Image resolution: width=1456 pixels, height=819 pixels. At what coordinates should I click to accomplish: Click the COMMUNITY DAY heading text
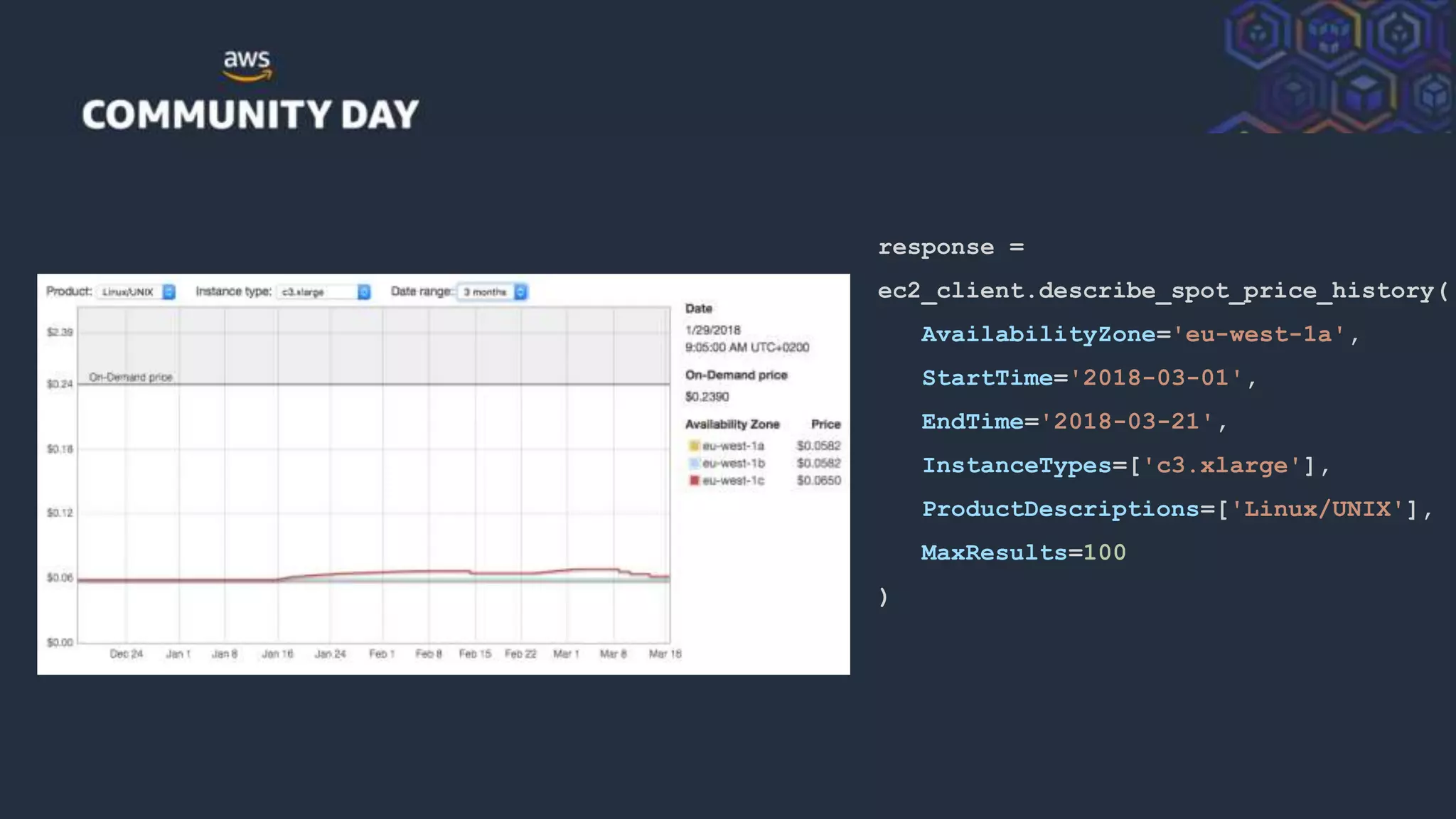(250, 115)
